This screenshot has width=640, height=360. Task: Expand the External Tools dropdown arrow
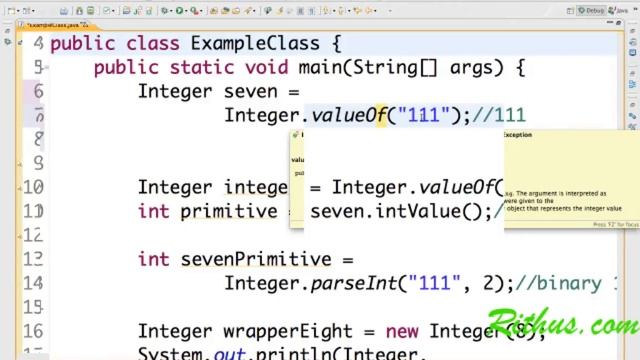202,11
